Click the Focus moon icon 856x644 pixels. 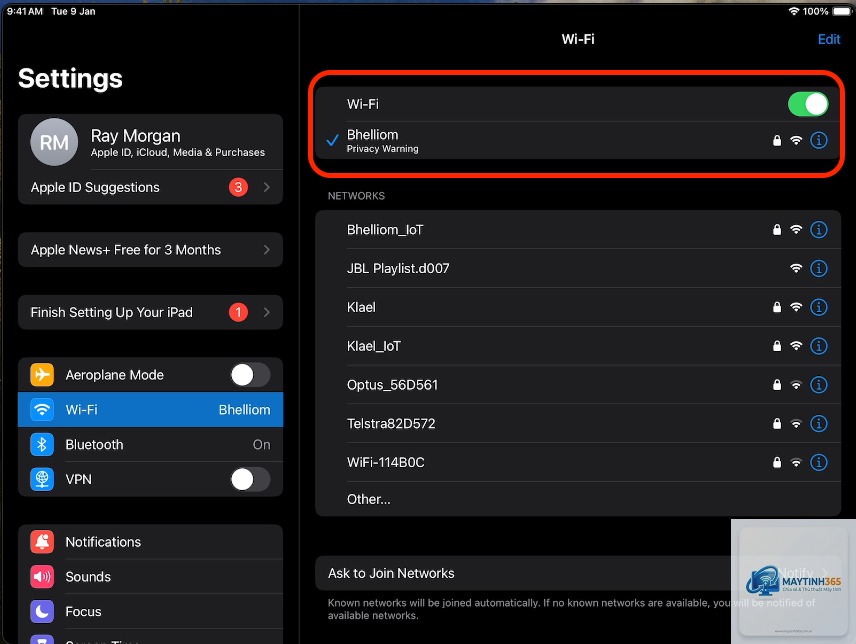point(42,611)
